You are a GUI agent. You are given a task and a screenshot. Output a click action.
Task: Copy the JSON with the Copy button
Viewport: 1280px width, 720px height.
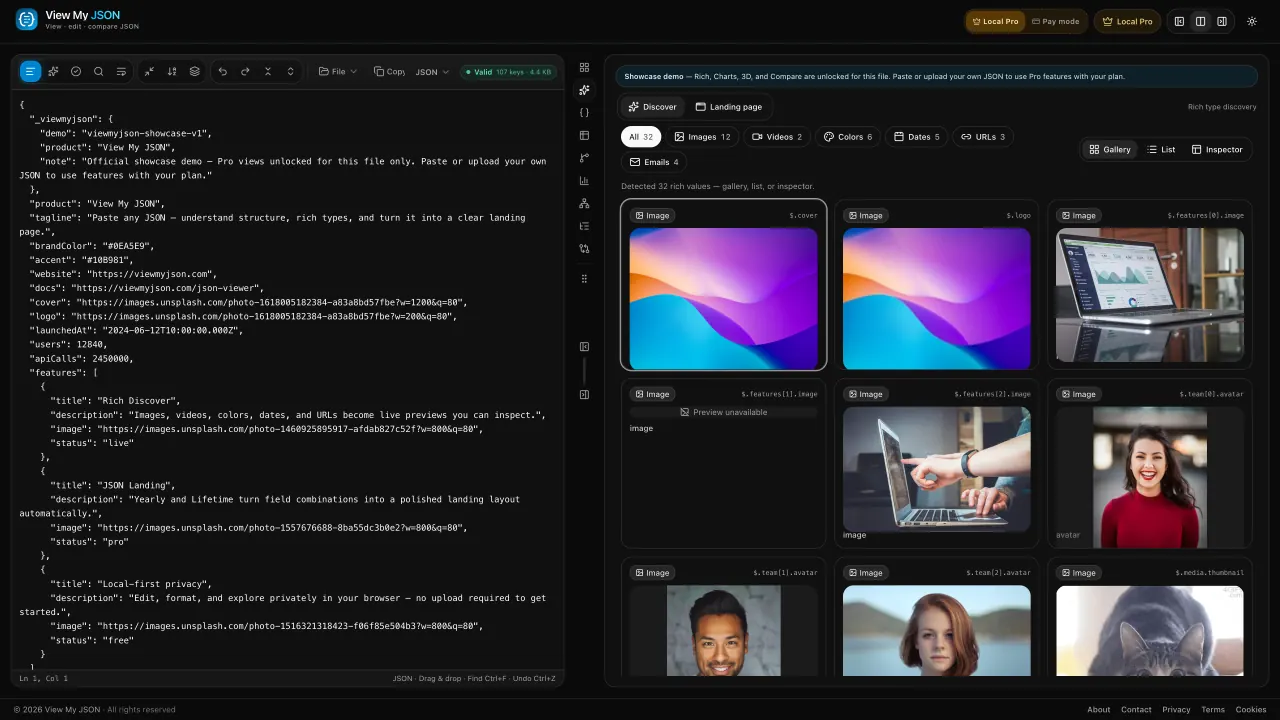389,72
